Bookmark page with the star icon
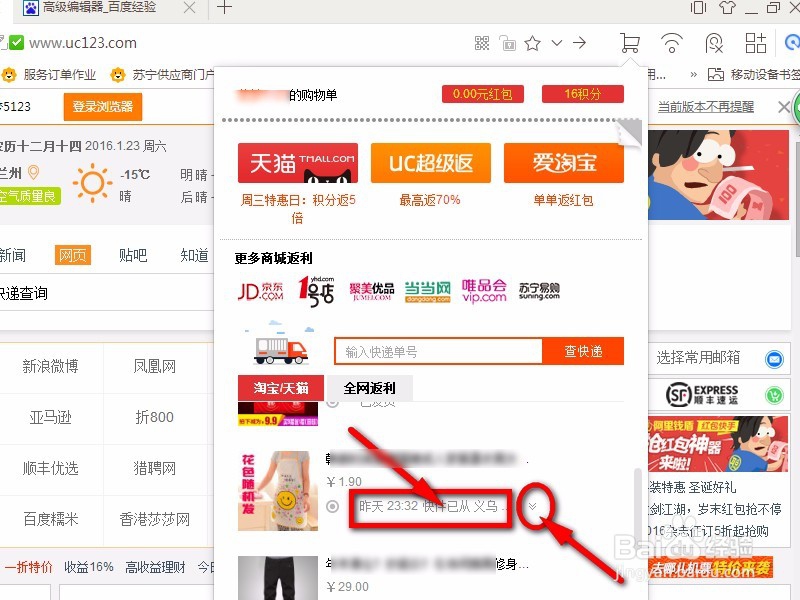 532,43
